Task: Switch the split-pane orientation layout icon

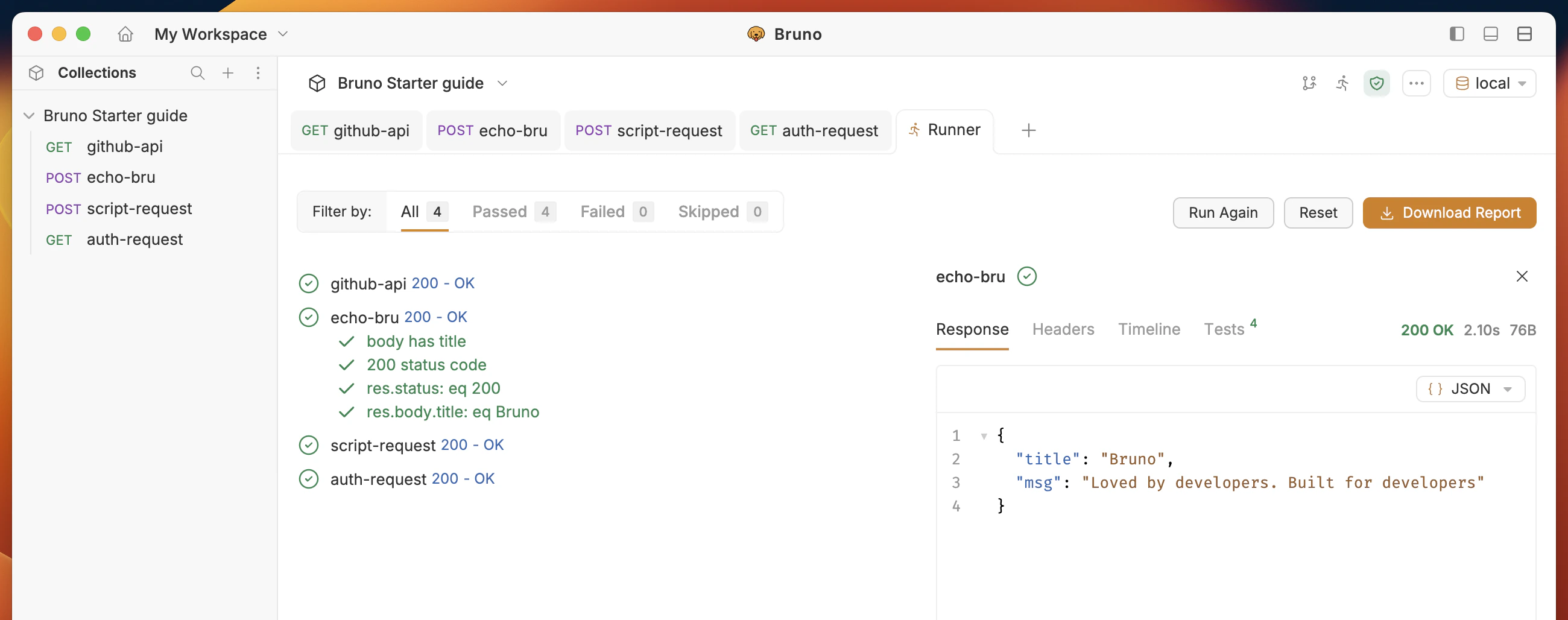Action: (1524, 34)
